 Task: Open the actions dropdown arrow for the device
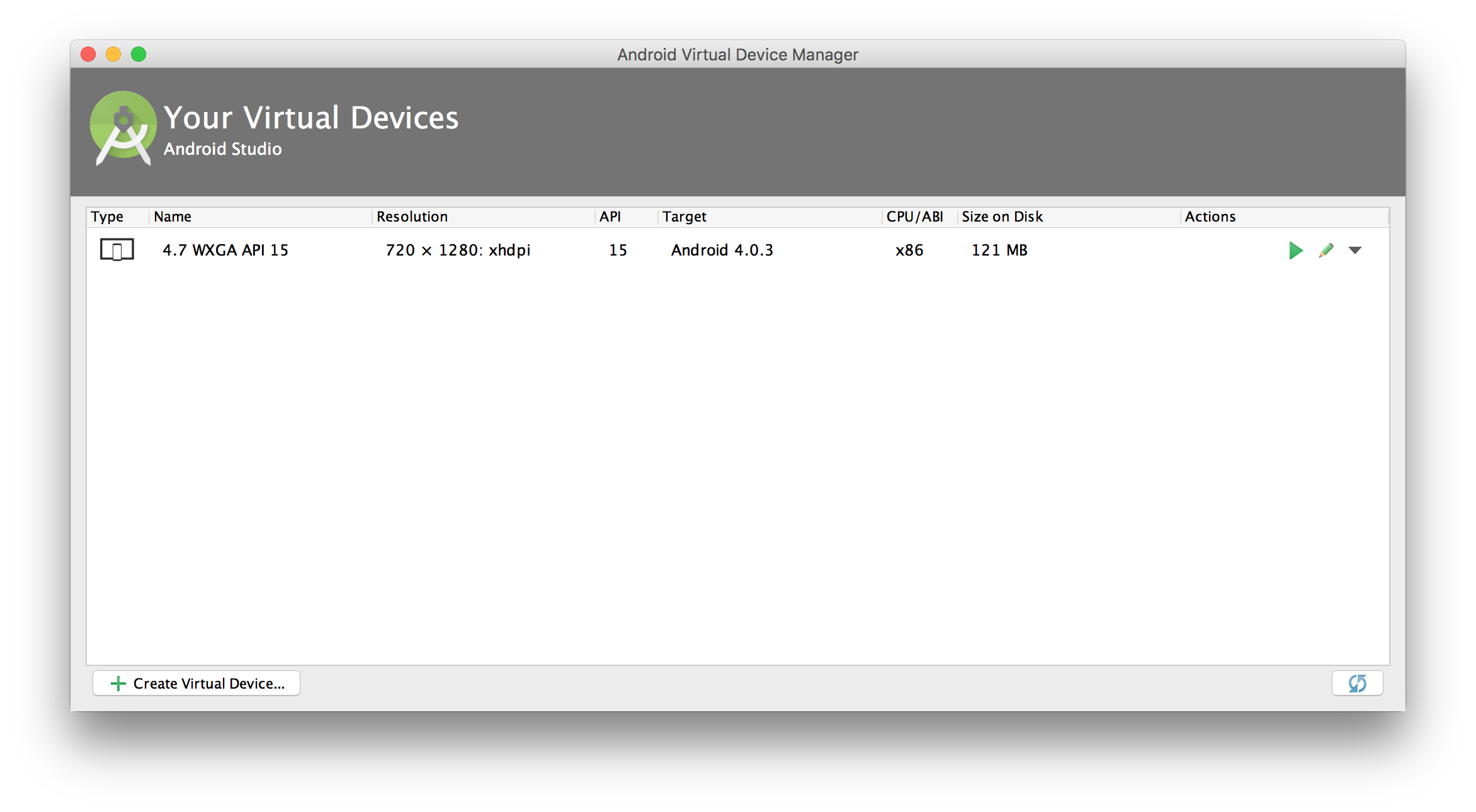(1355, 251)
